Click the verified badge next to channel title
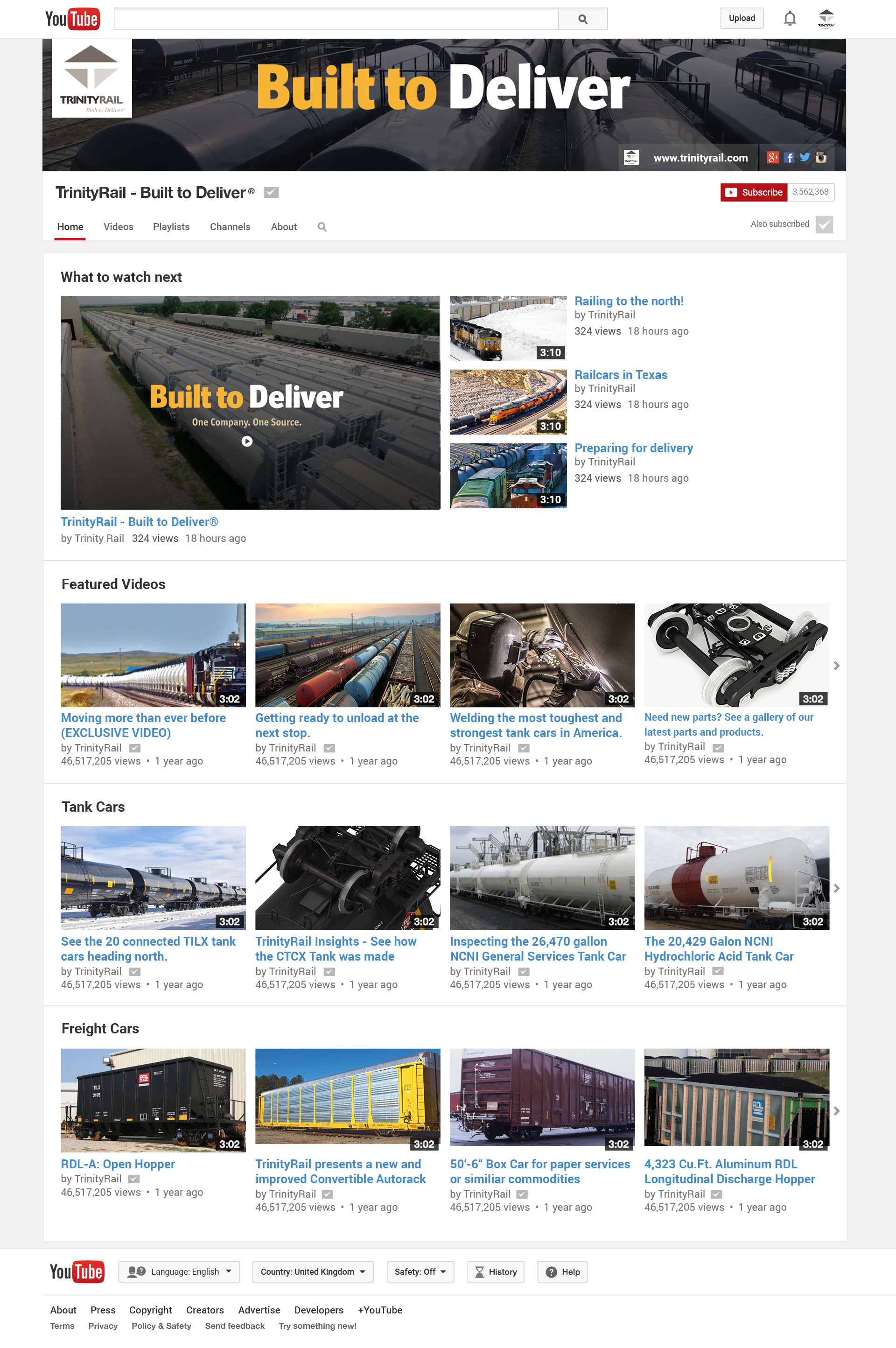896x1348 pixels. pos(271,193)
